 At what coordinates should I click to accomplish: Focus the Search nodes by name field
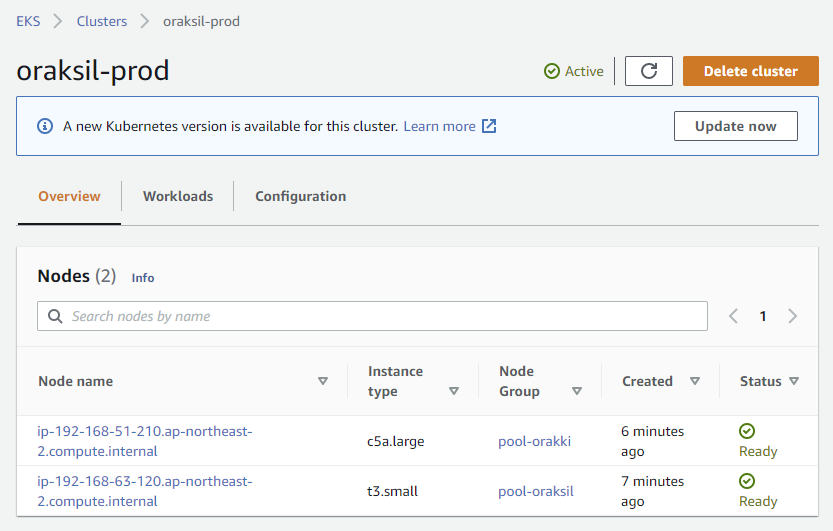tap(372, 316)
